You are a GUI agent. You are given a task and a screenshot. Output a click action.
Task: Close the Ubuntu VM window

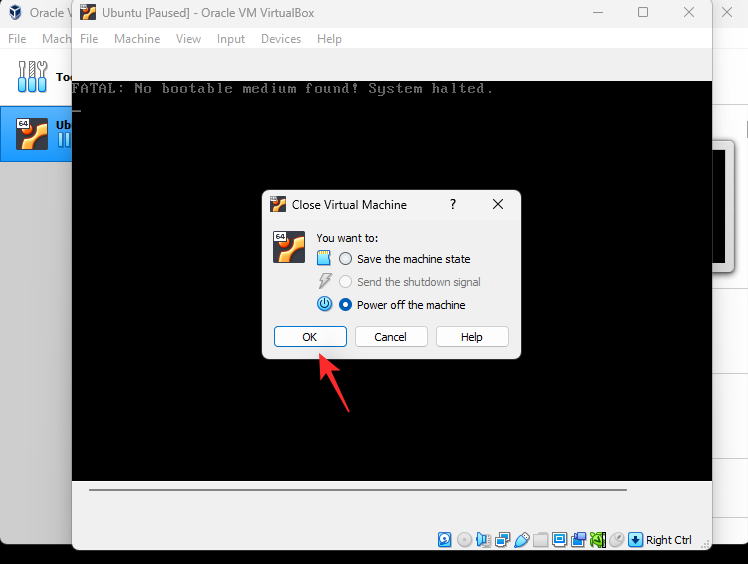point(689,12)
